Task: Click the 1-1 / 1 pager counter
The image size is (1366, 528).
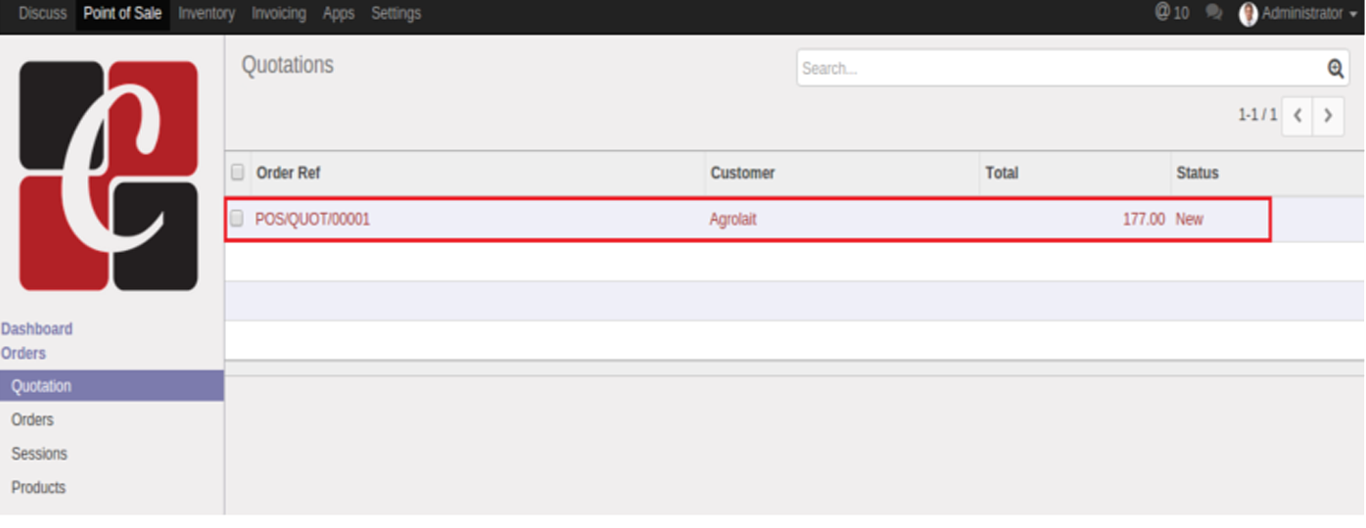Action: point(1257,116)
